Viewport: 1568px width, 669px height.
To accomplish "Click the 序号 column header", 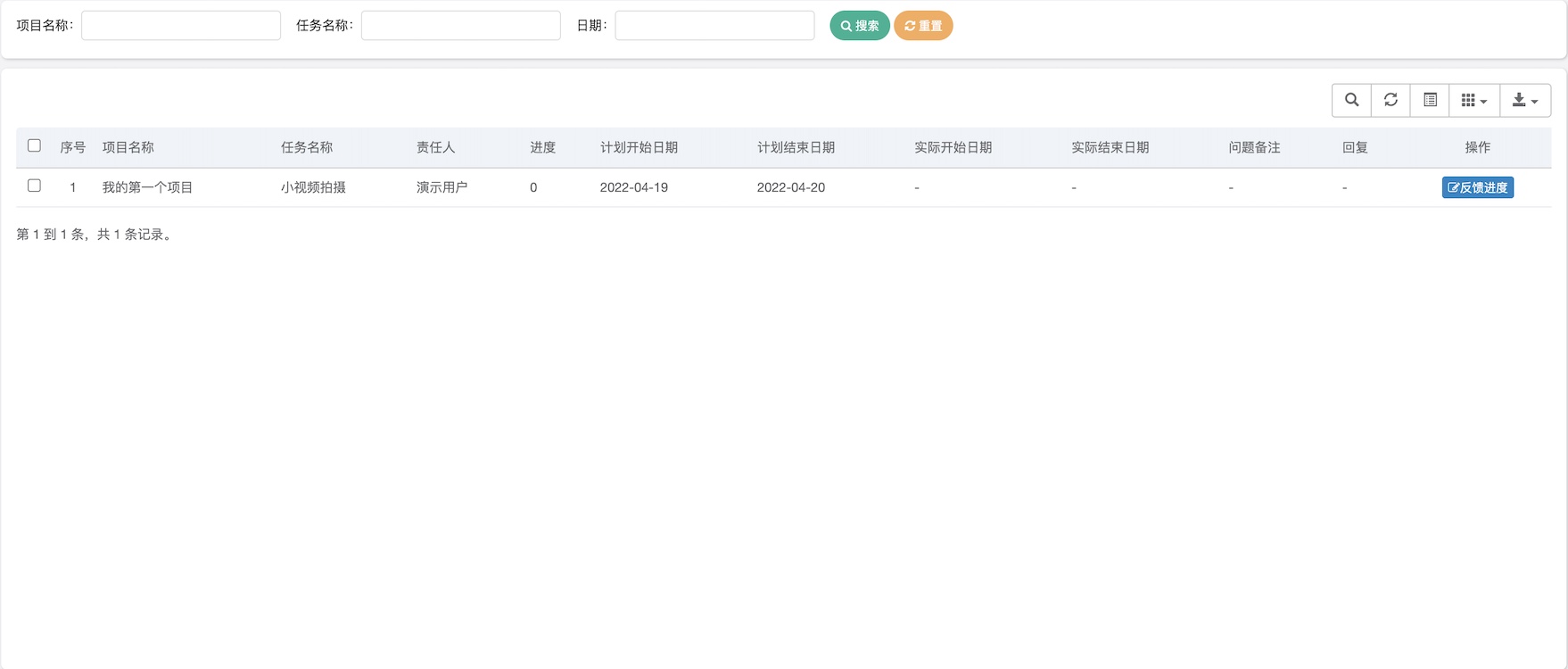I will pos(72,147).
